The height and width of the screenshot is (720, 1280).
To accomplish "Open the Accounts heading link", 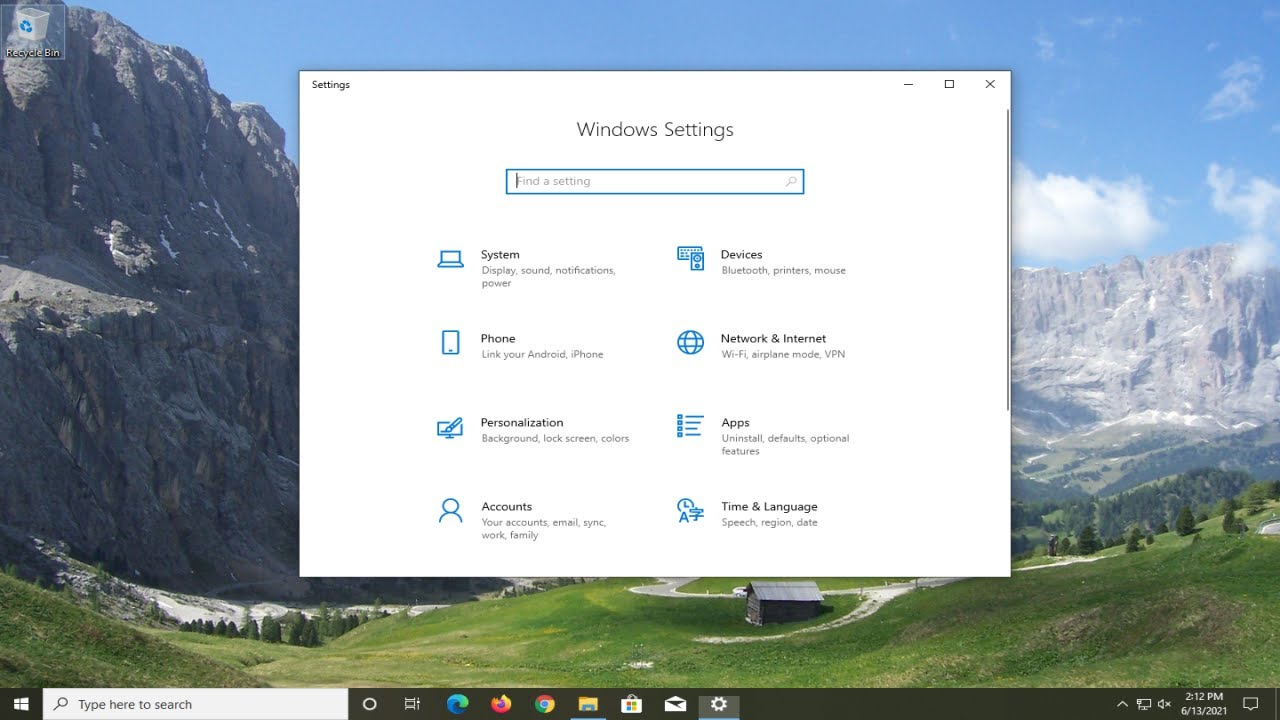I will [506, 507].
